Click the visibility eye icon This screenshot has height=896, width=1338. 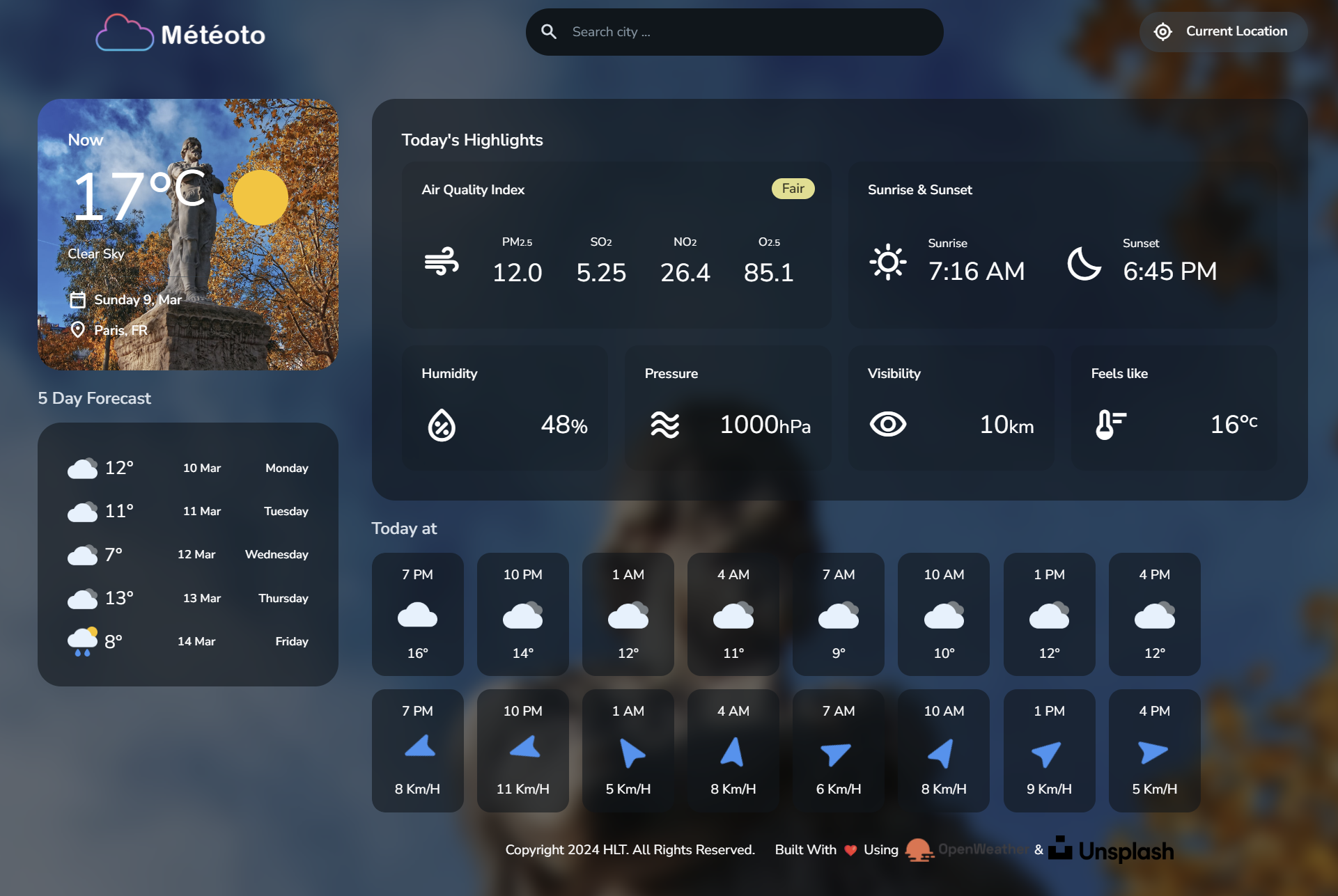click(x=887, y=424)
